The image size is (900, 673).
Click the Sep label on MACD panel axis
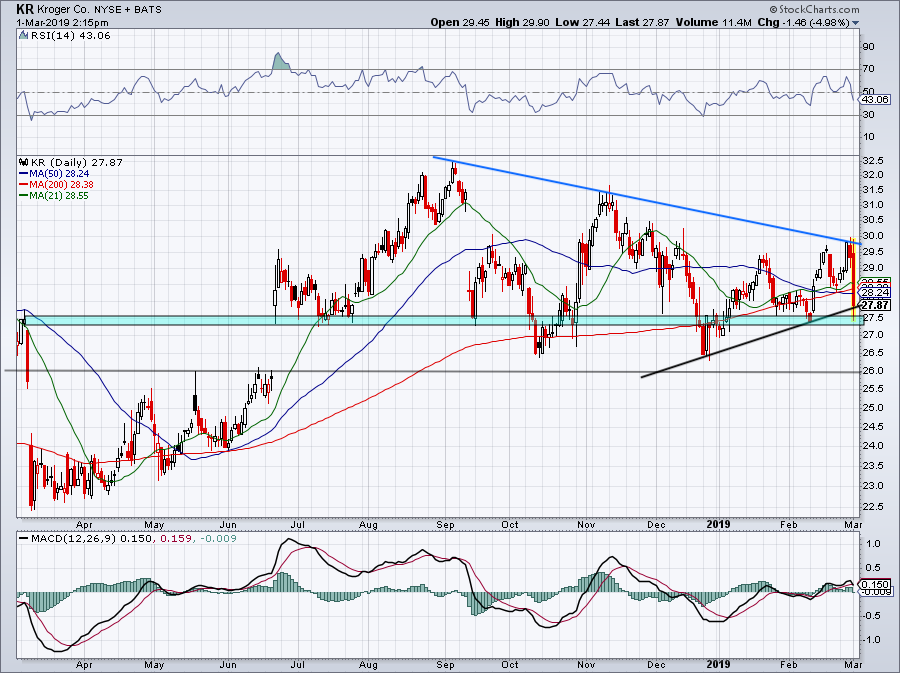(x=445, y=665)
